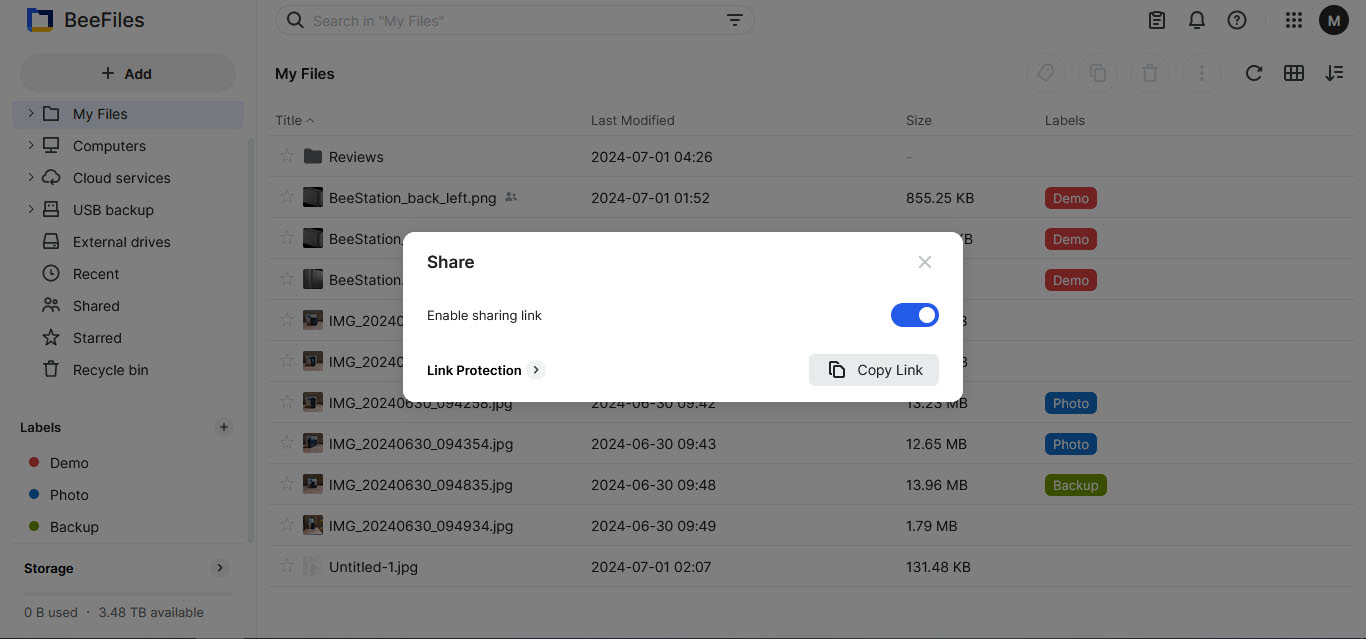Click the Copy Link button
This screenshot has width=1366, height=639.
point(873,370)
